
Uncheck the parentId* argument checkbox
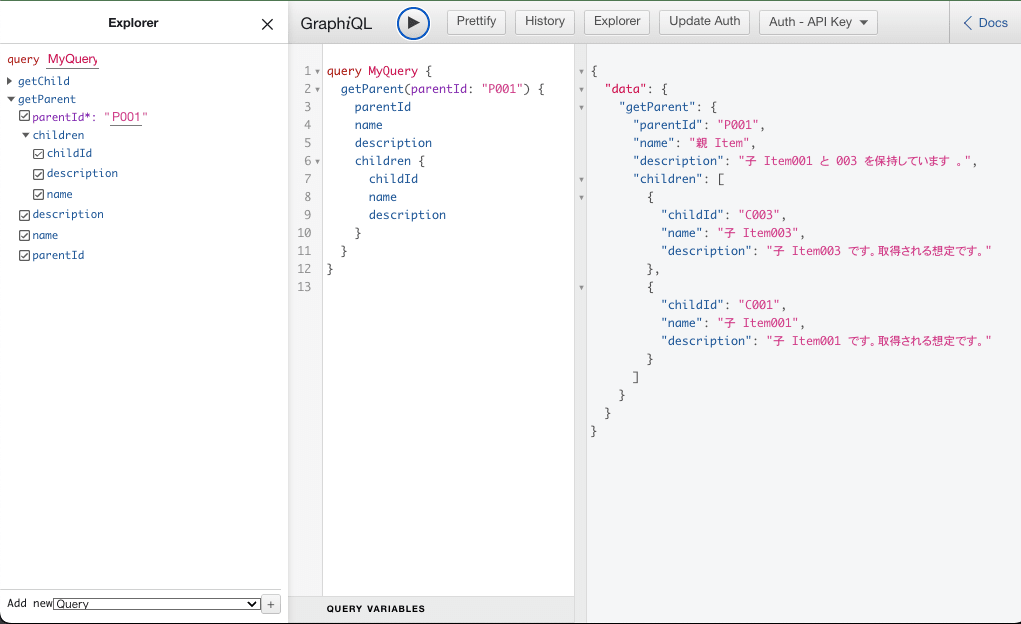25,116
